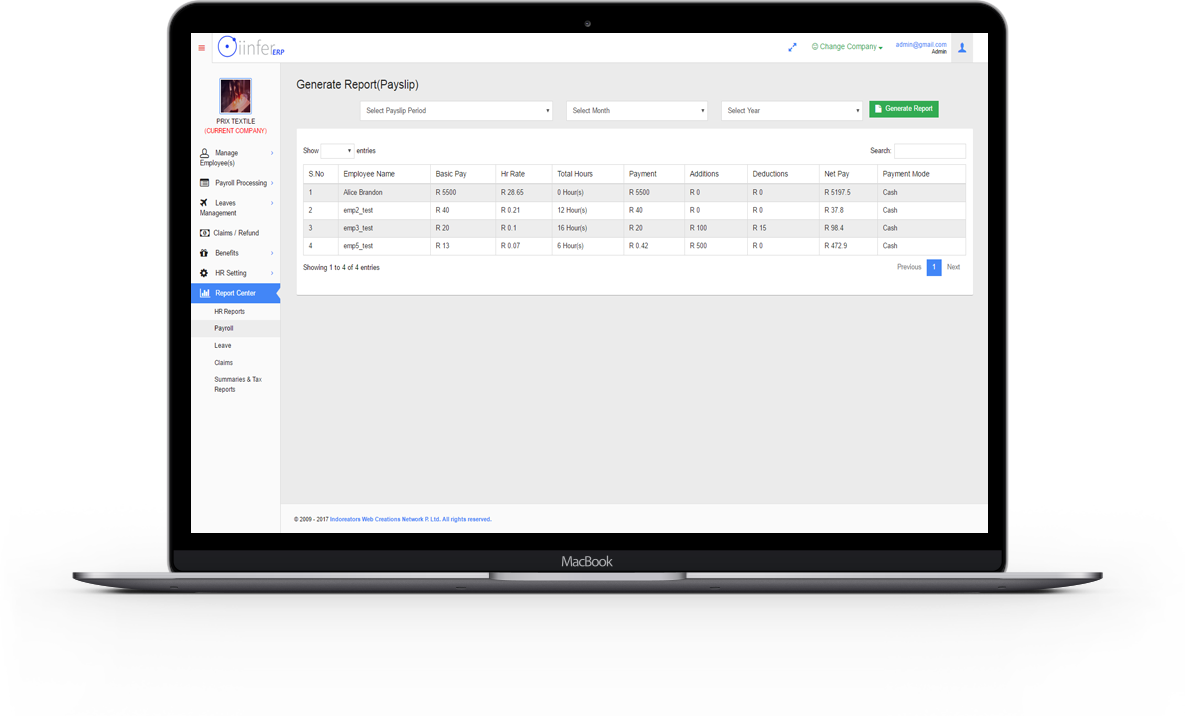Screen dimensions: 1185x716
Task: Click the iinfer ERP logo
Action: pyautogui.click(x=251, y=47)
